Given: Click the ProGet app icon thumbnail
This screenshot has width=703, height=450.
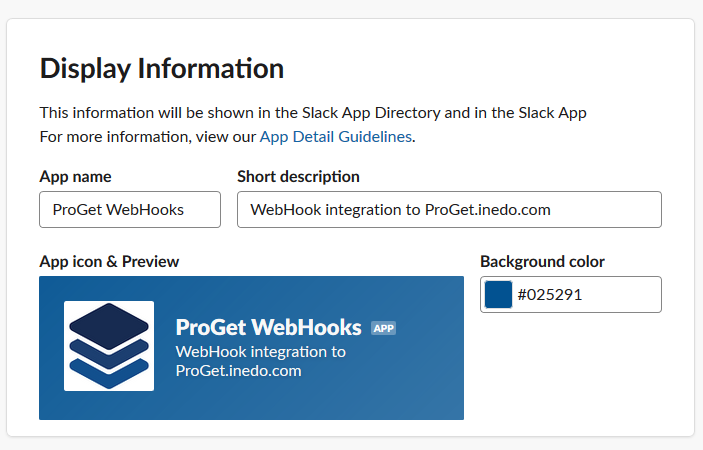Looking at the screenshot, I should [109, 346].
